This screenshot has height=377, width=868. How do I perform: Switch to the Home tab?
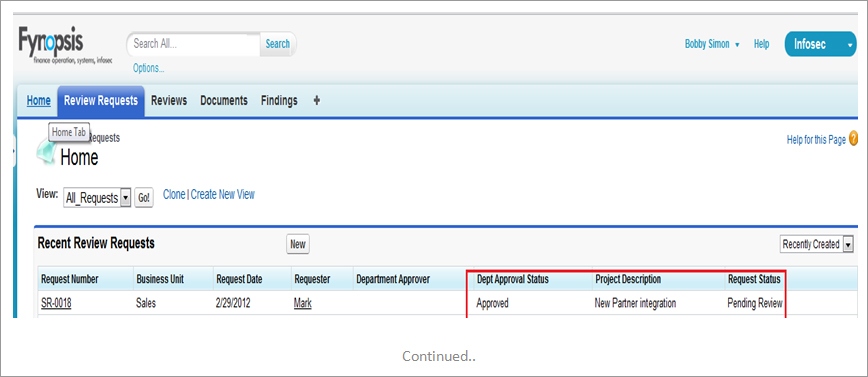38,101
